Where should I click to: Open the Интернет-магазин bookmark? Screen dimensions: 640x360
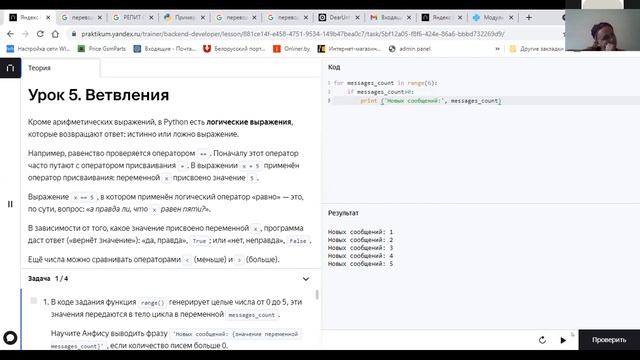coord(349,49)
